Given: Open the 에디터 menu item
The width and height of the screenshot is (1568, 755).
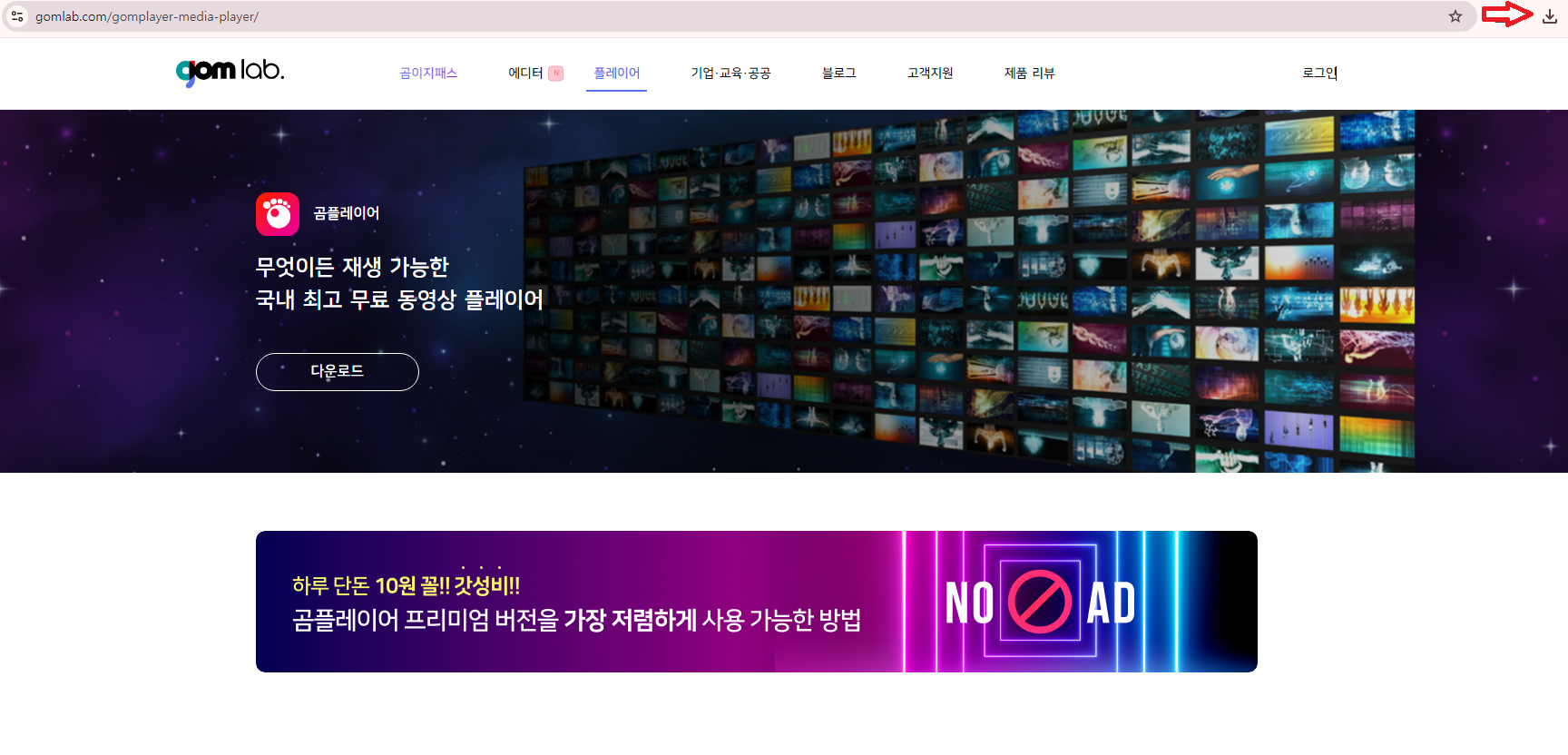Looking at the screenshot, I should click(525, 74).
